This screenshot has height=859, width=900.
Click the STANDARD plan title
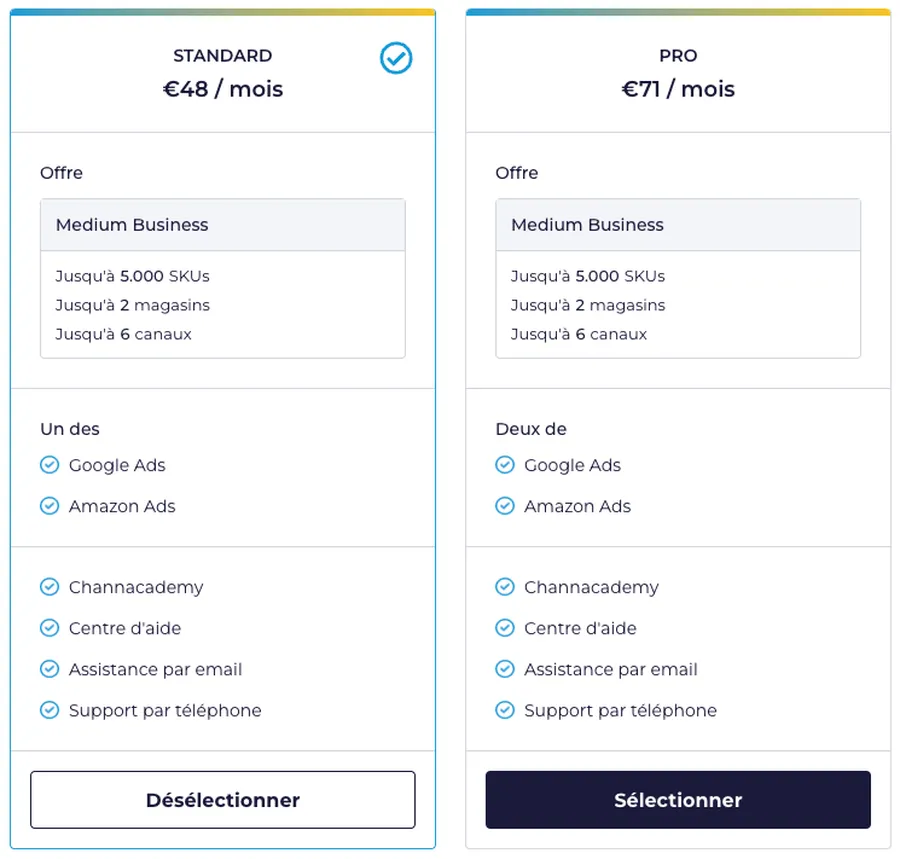(x=222, y=56)
